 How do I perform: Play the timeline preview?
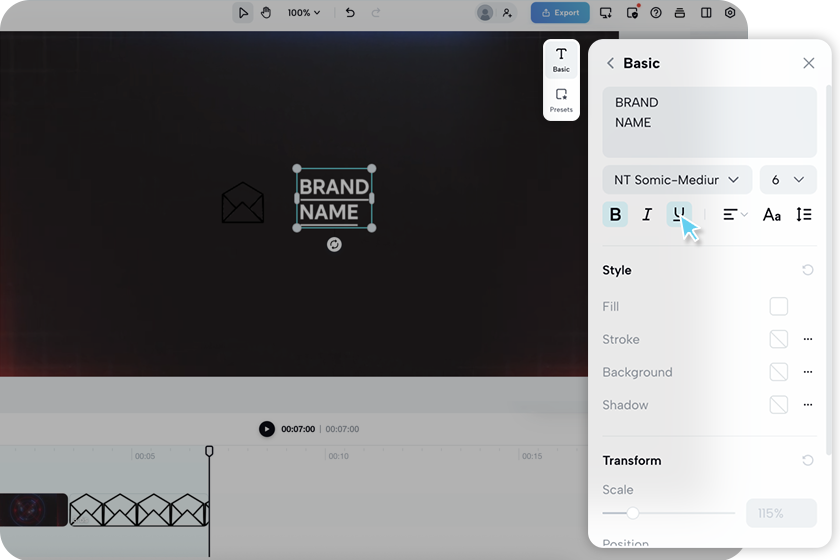[x=267, y=429]
